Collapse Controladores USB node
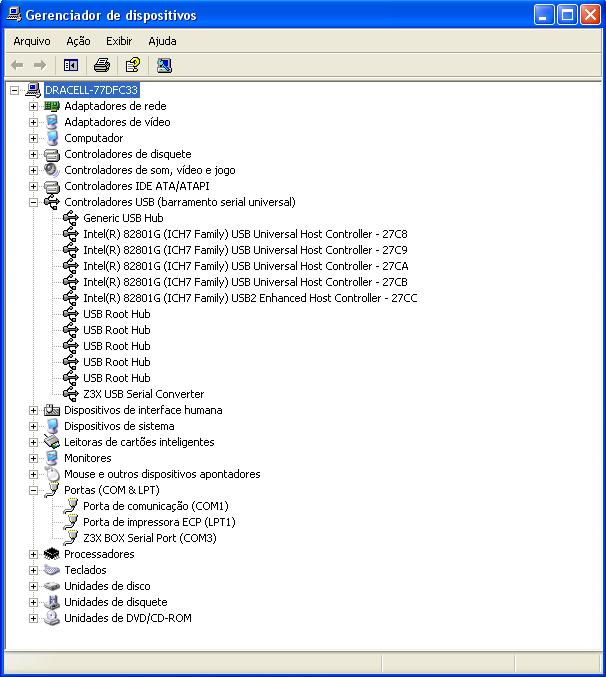606x677 pixels. tap(33, 202)
